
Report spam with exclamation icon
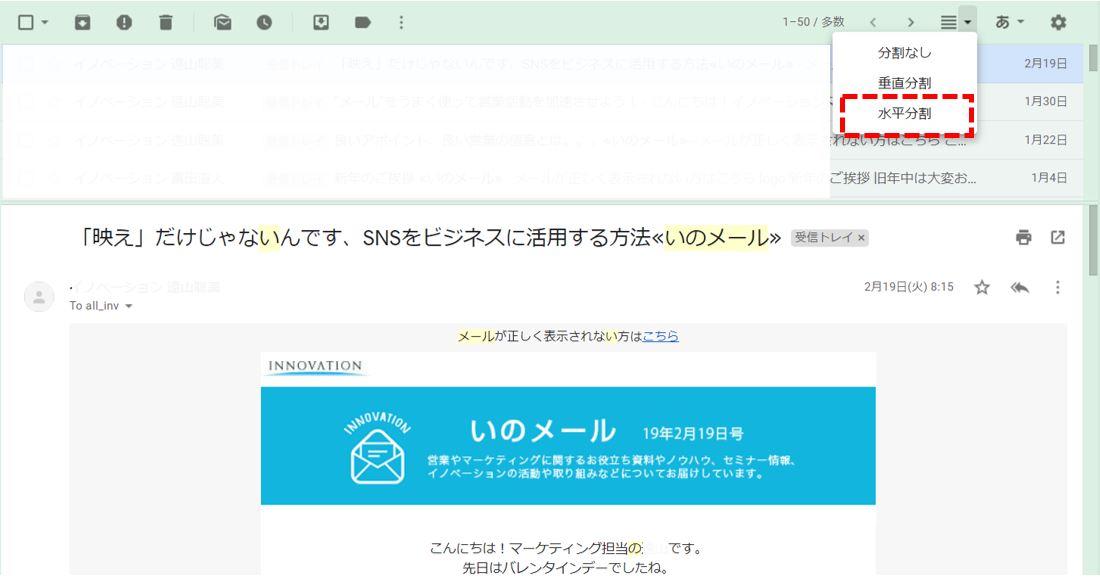[x=124, y=22]
